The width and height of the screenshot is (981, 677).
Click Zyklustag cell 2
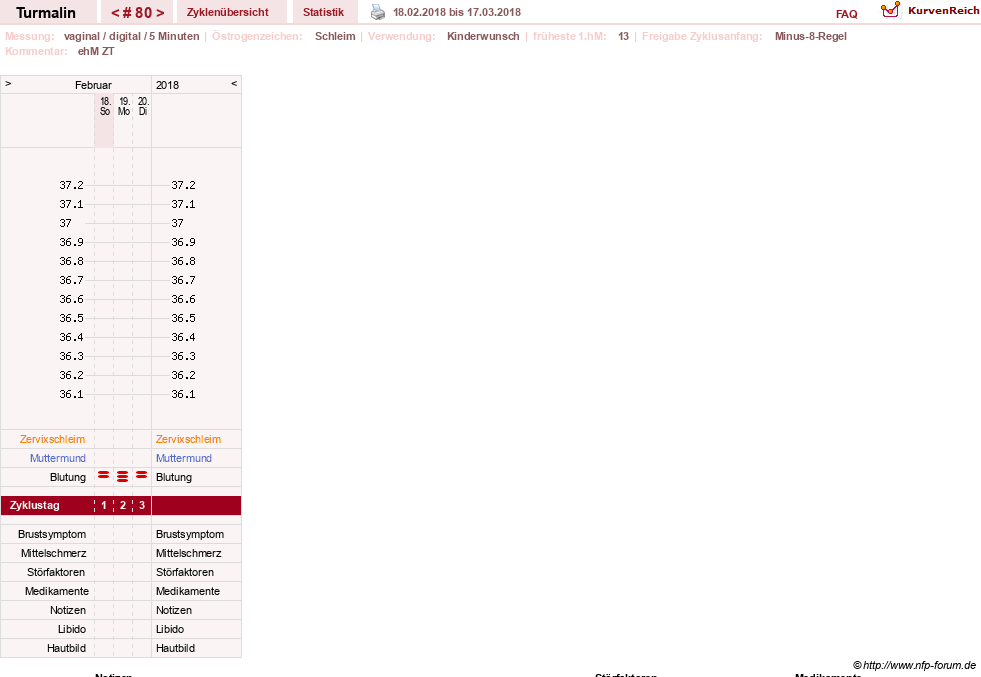tap(123, 506)
